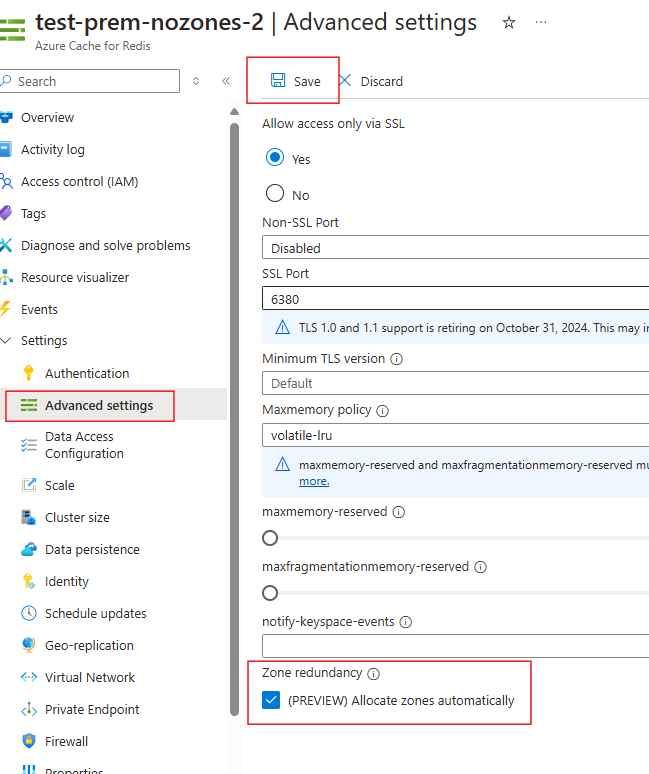
Task: Open the Authentication menu item
Action: 87,373
